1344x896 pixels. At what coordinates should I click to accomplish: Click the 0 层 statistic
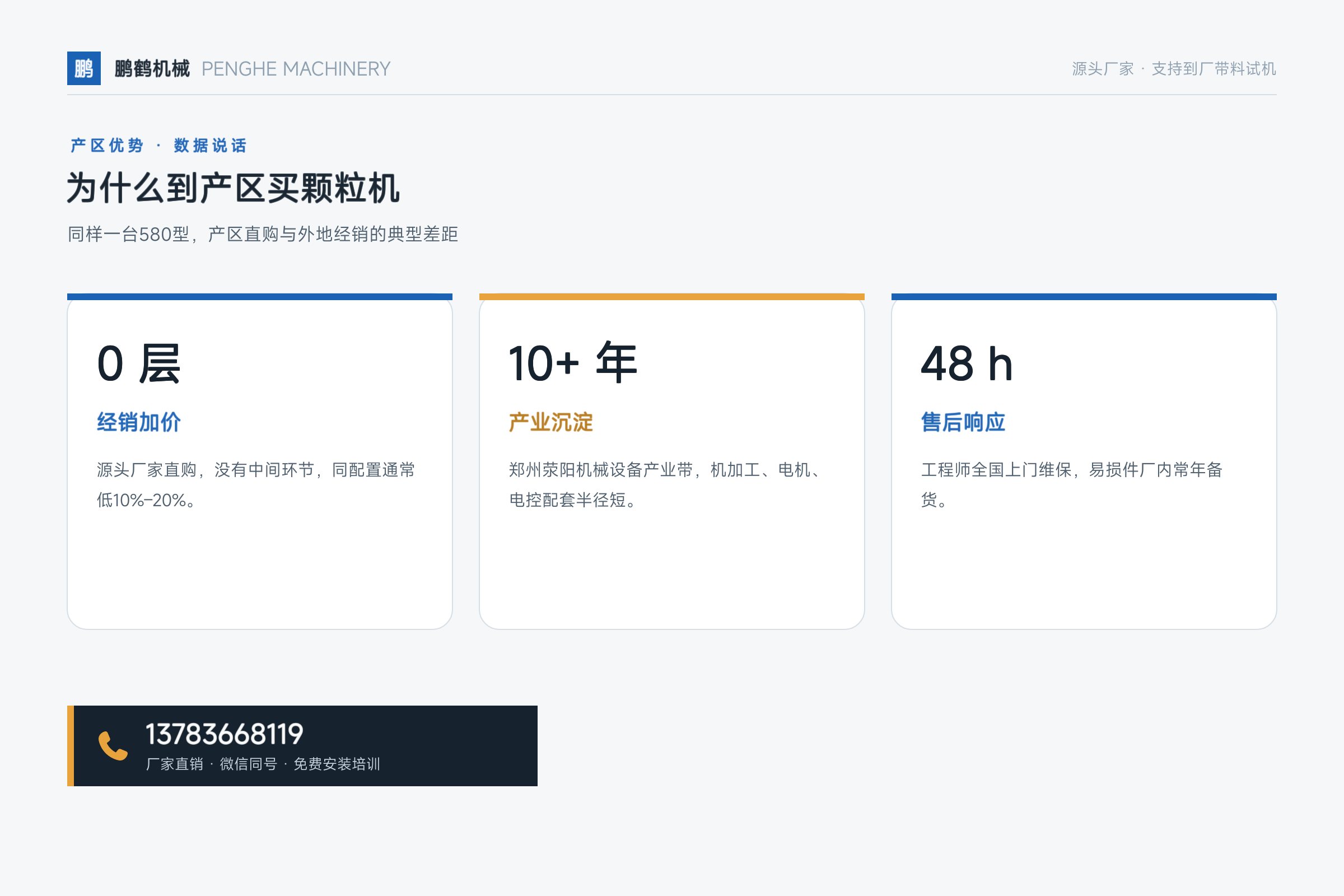[139, 363]
